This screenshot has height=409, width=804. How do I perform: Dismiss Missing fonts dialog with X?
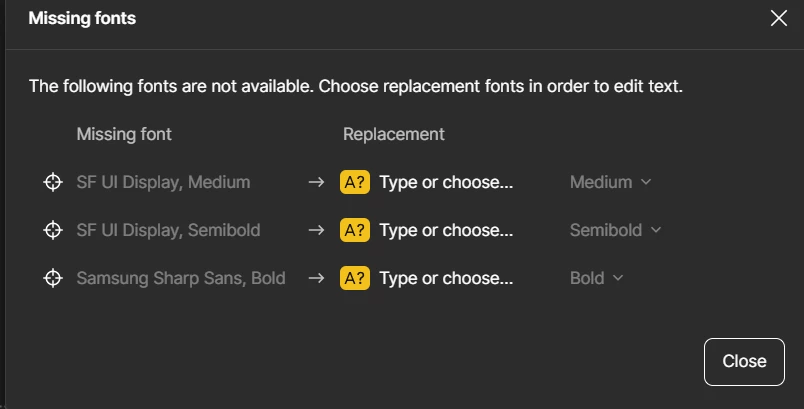click(x=778, y=18)
